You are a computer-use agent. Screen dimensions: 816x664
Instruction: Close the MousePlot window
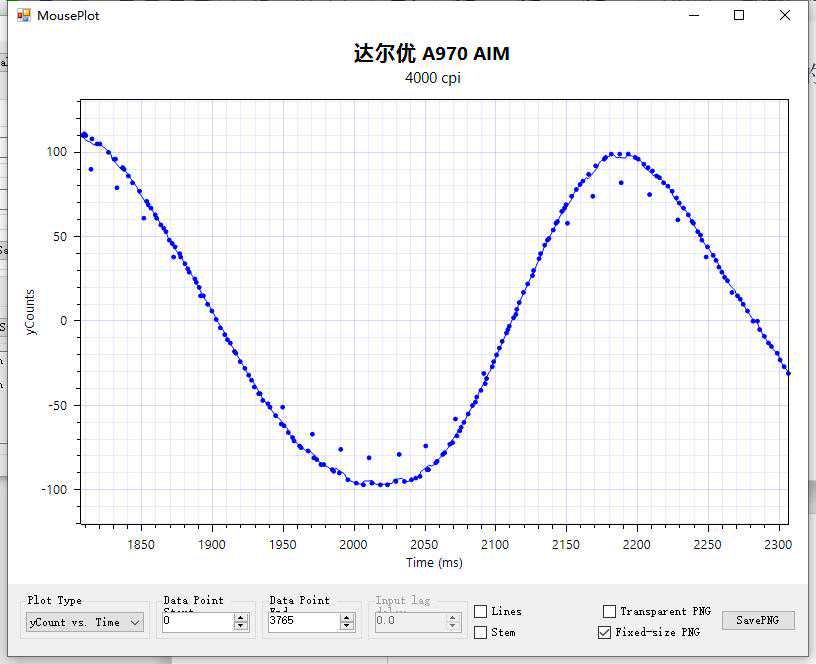785,15
